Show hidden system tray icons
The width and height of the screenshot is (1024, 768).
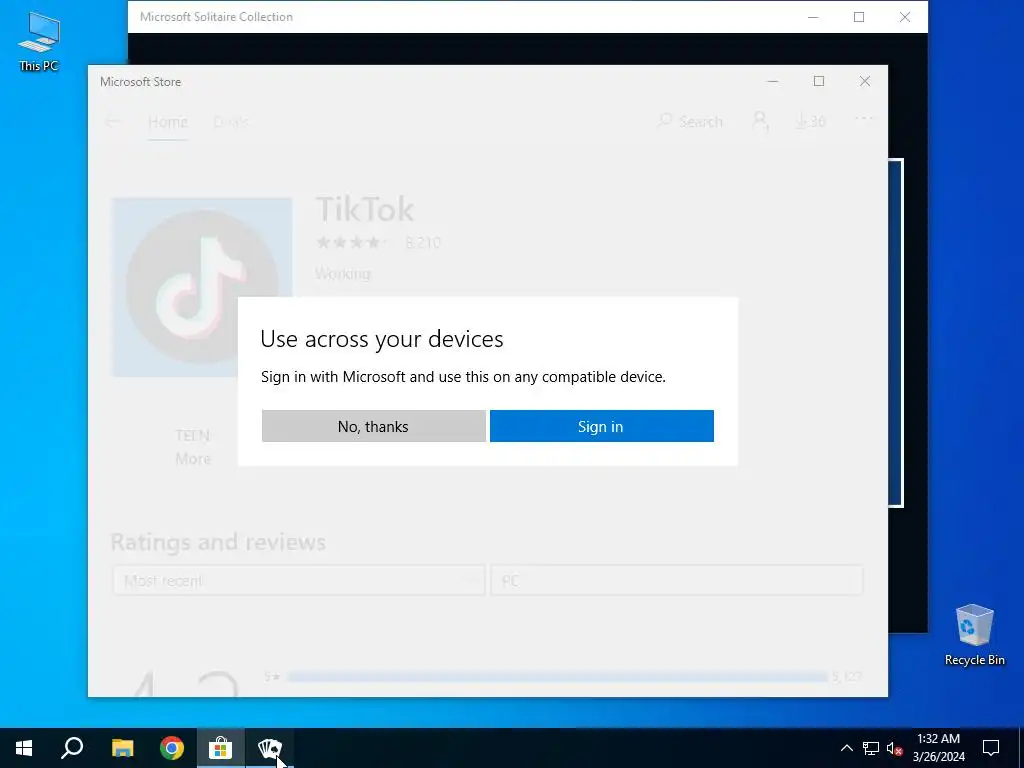[846, 748]
